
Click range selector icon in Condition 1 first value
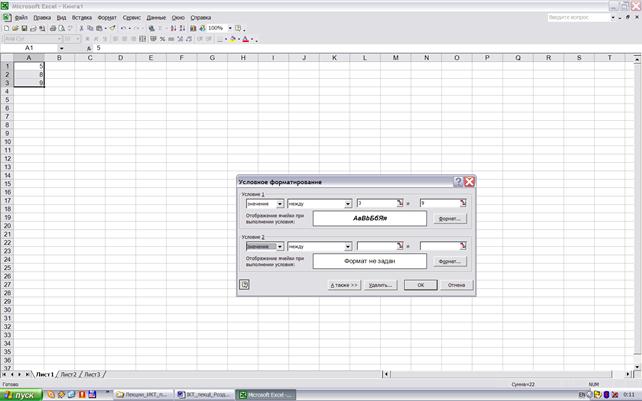click(x=400, y=203)
